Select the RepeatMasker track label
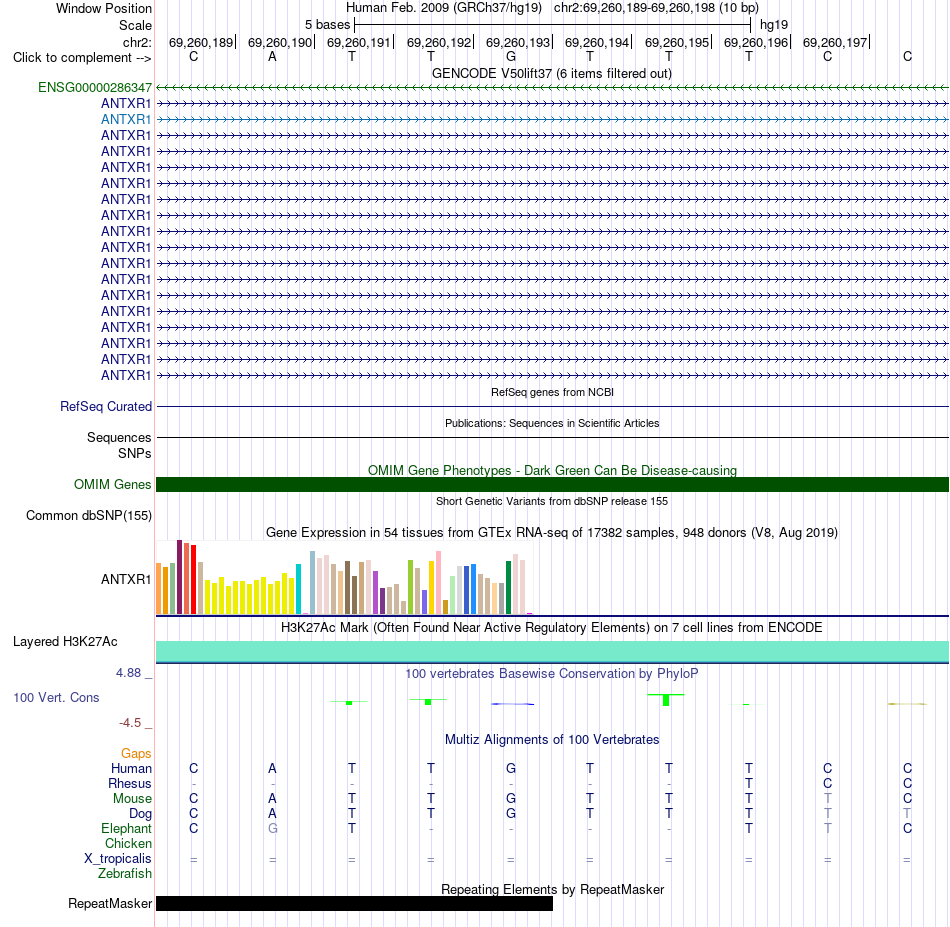Screen dimensions: 950x927 pyautogui.click(x=110, y=903)
